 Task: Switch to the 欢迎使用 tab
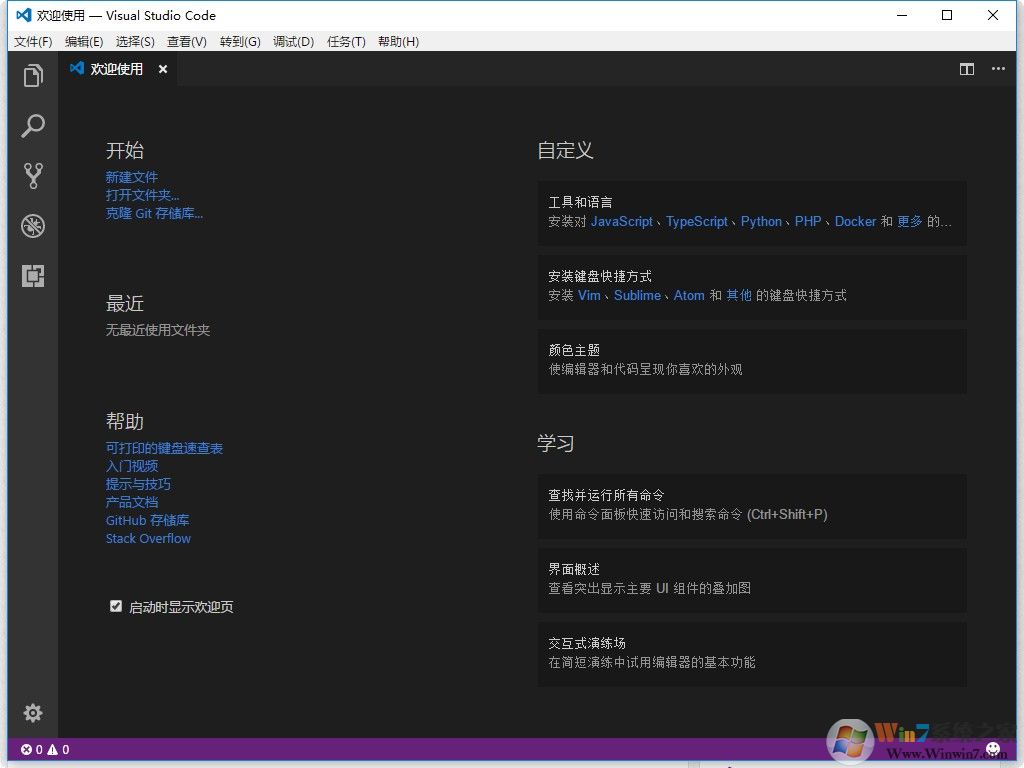click(115, 69)
